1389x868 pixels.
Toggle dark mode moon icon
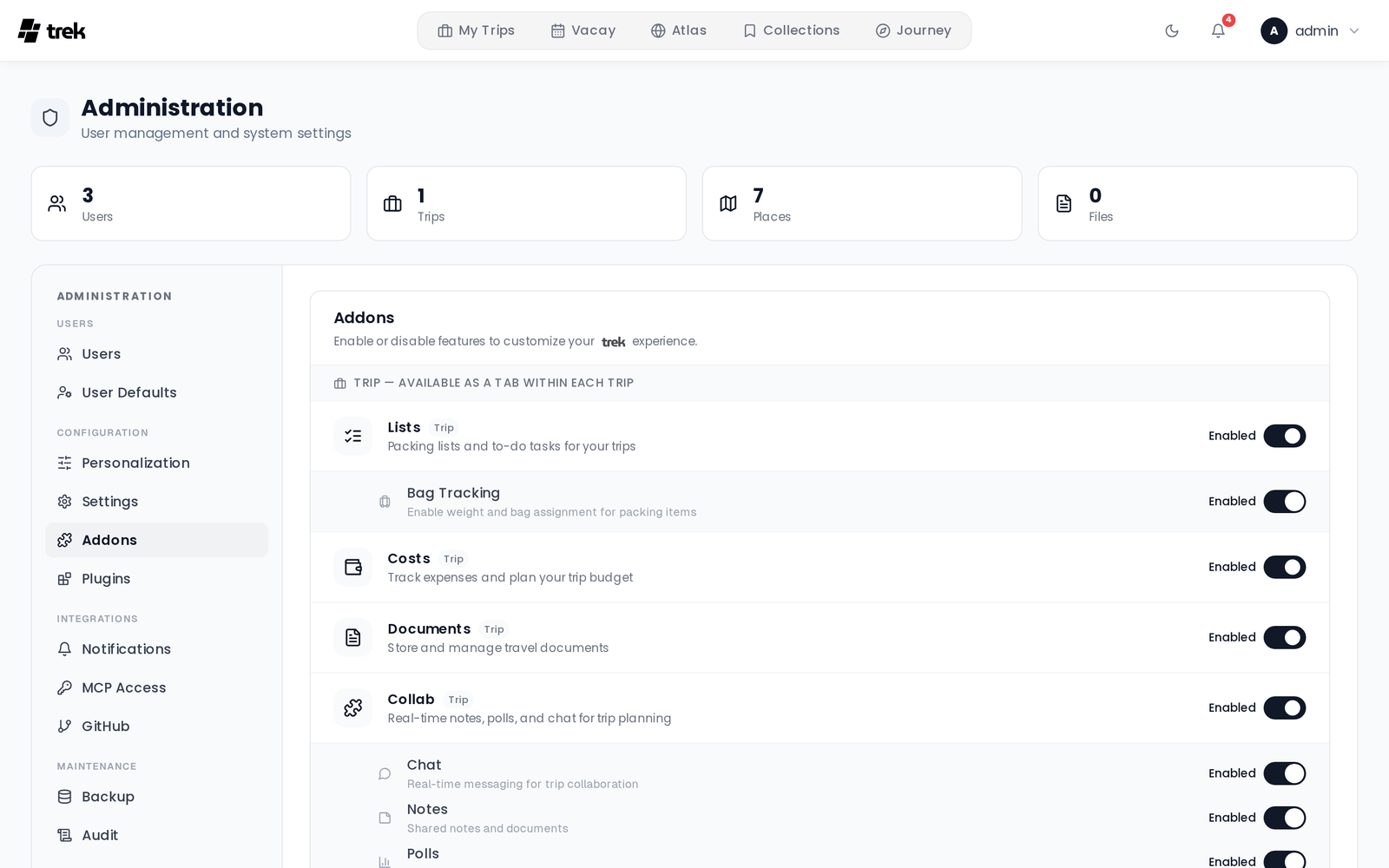(1172, 30)
